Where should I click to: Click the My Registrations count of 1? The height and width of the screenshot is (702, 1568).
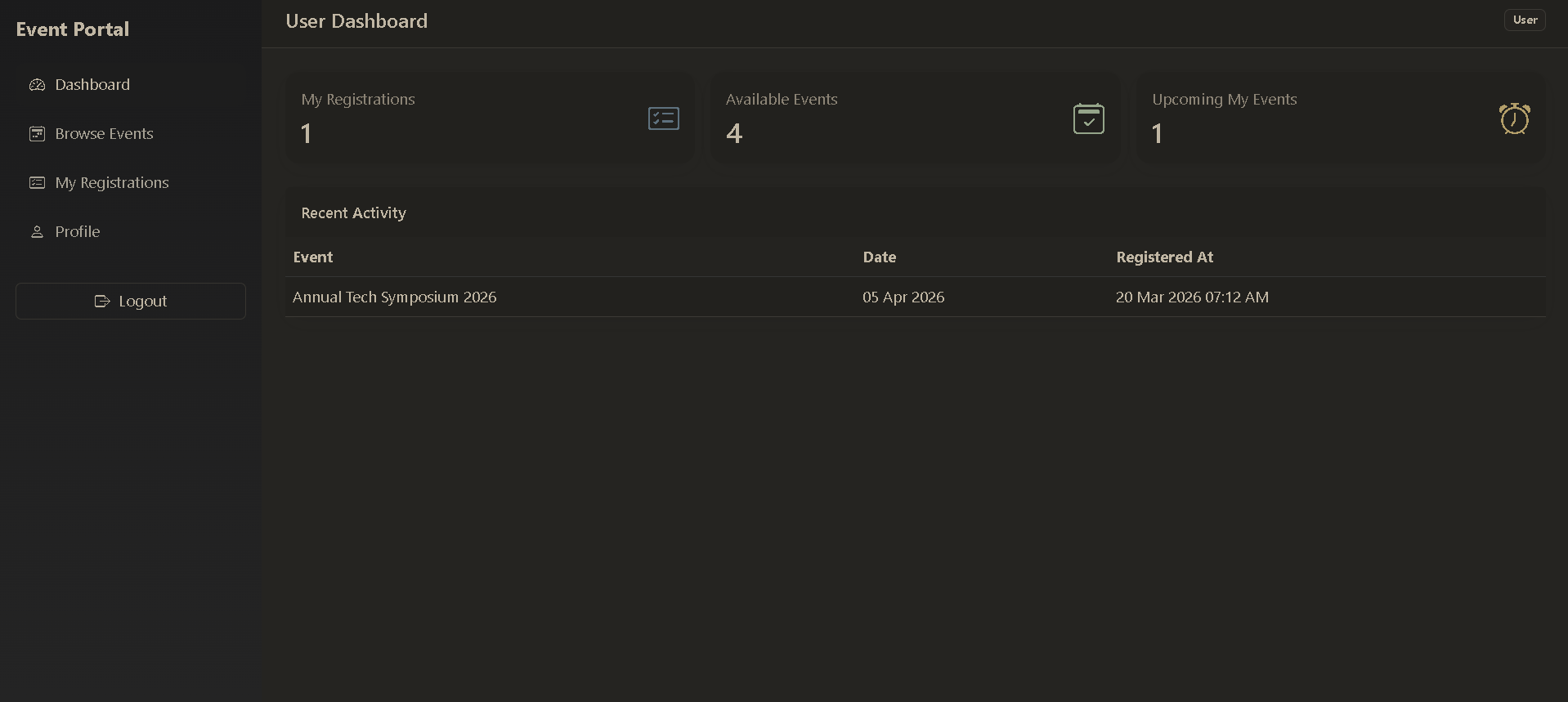pos(306,133)
